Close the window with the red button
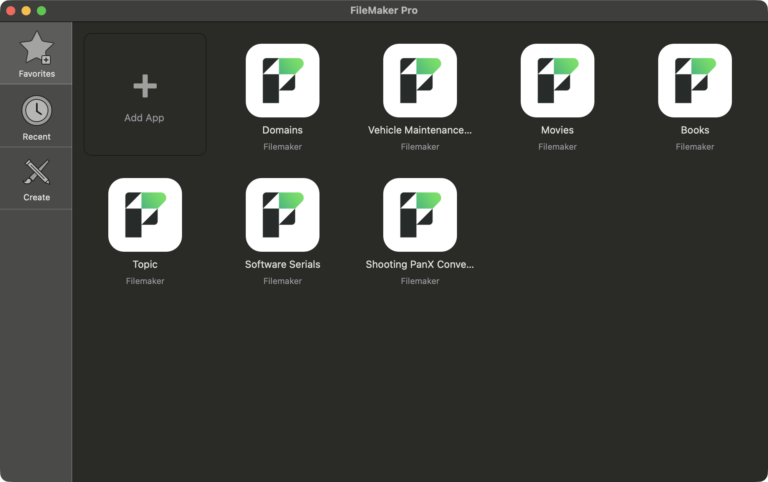 [10, 10]
